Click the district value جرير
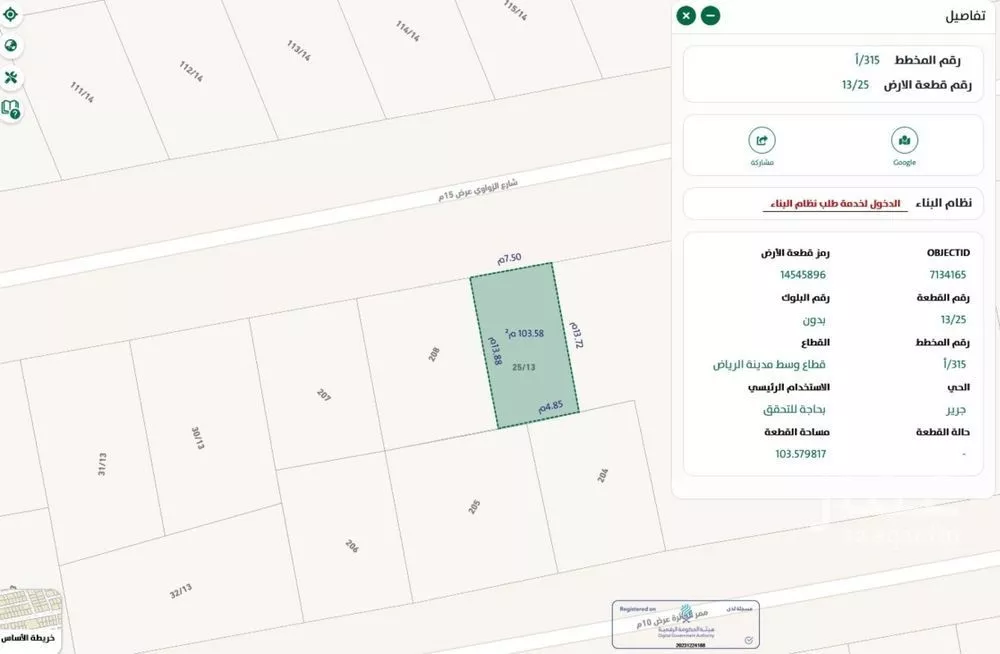 point(956,410)
